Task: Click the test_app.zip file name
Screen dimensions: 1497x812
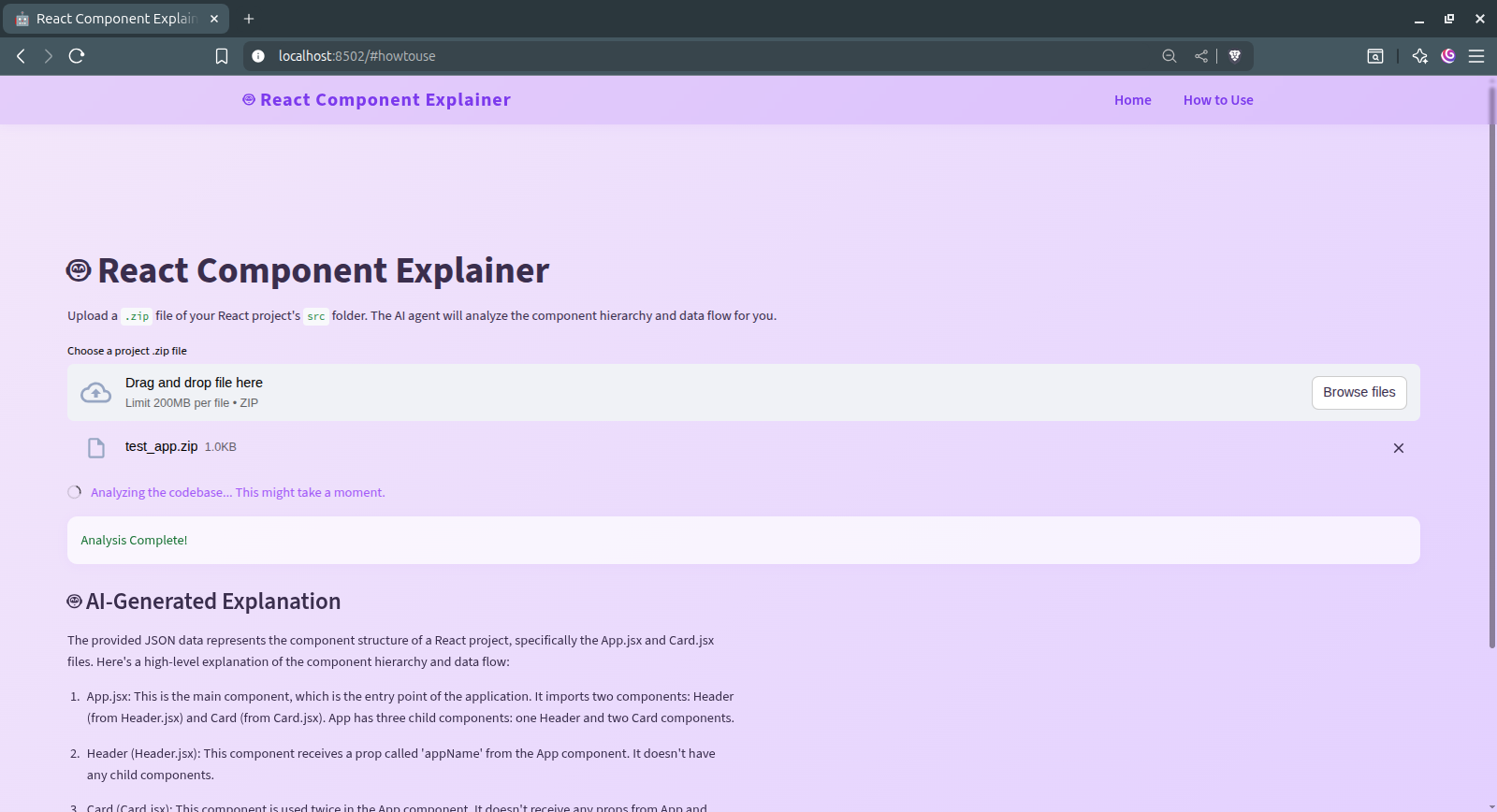Action: 161,446
